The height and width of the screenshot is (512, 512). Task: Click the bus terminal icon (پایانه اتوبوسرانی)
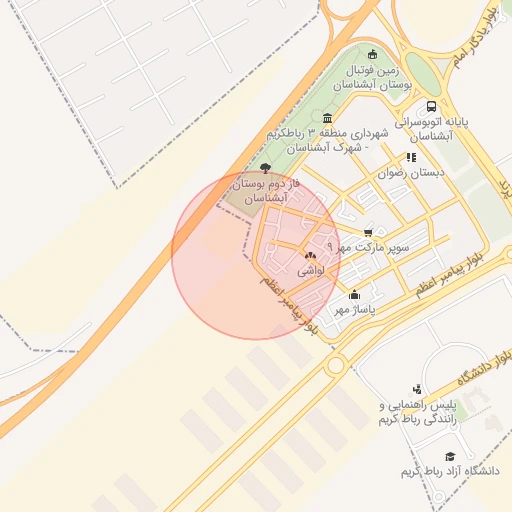[x=431, y=107]
